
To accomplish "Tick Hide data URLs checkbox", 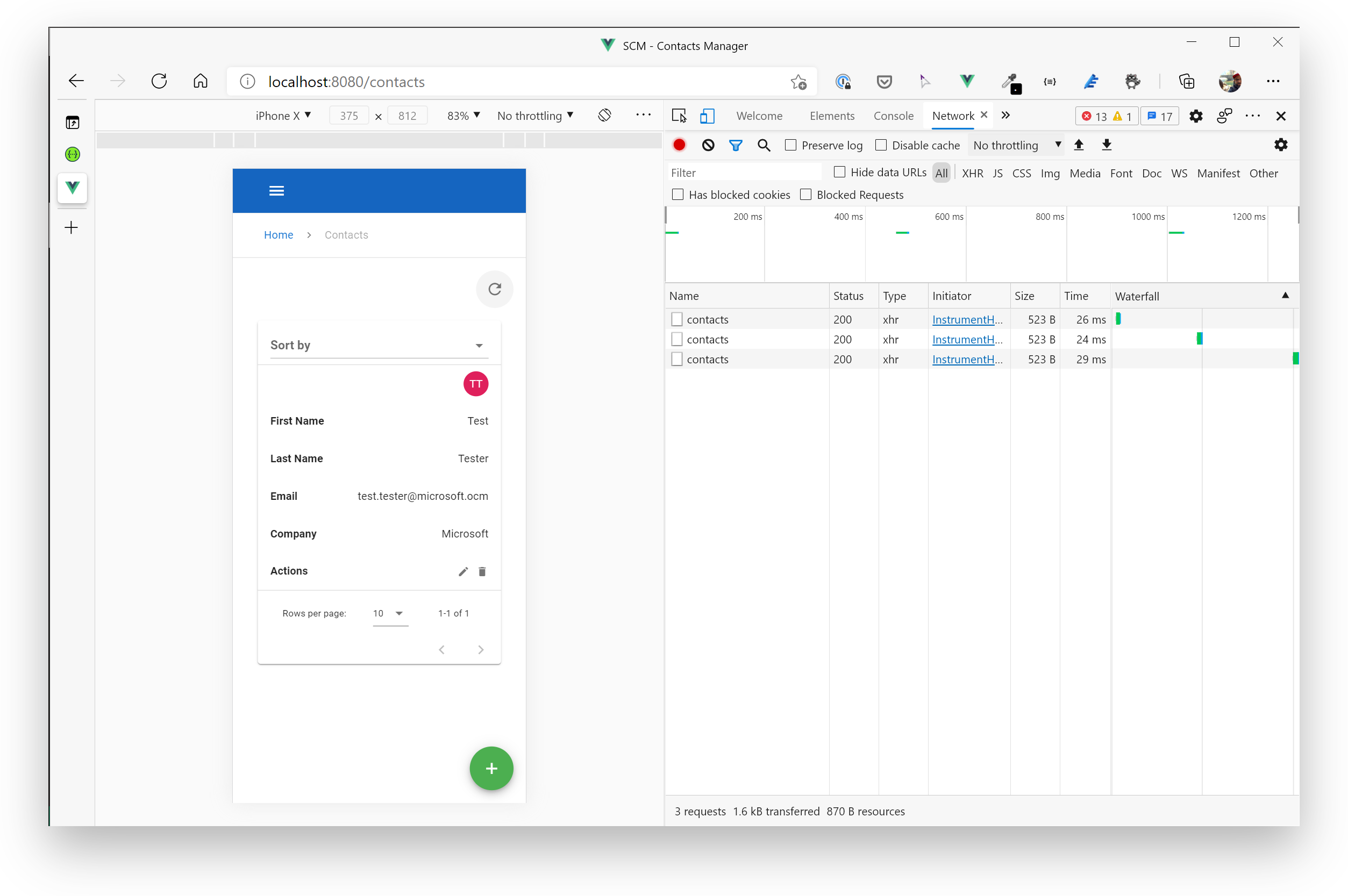I will (x=839, y=172).
